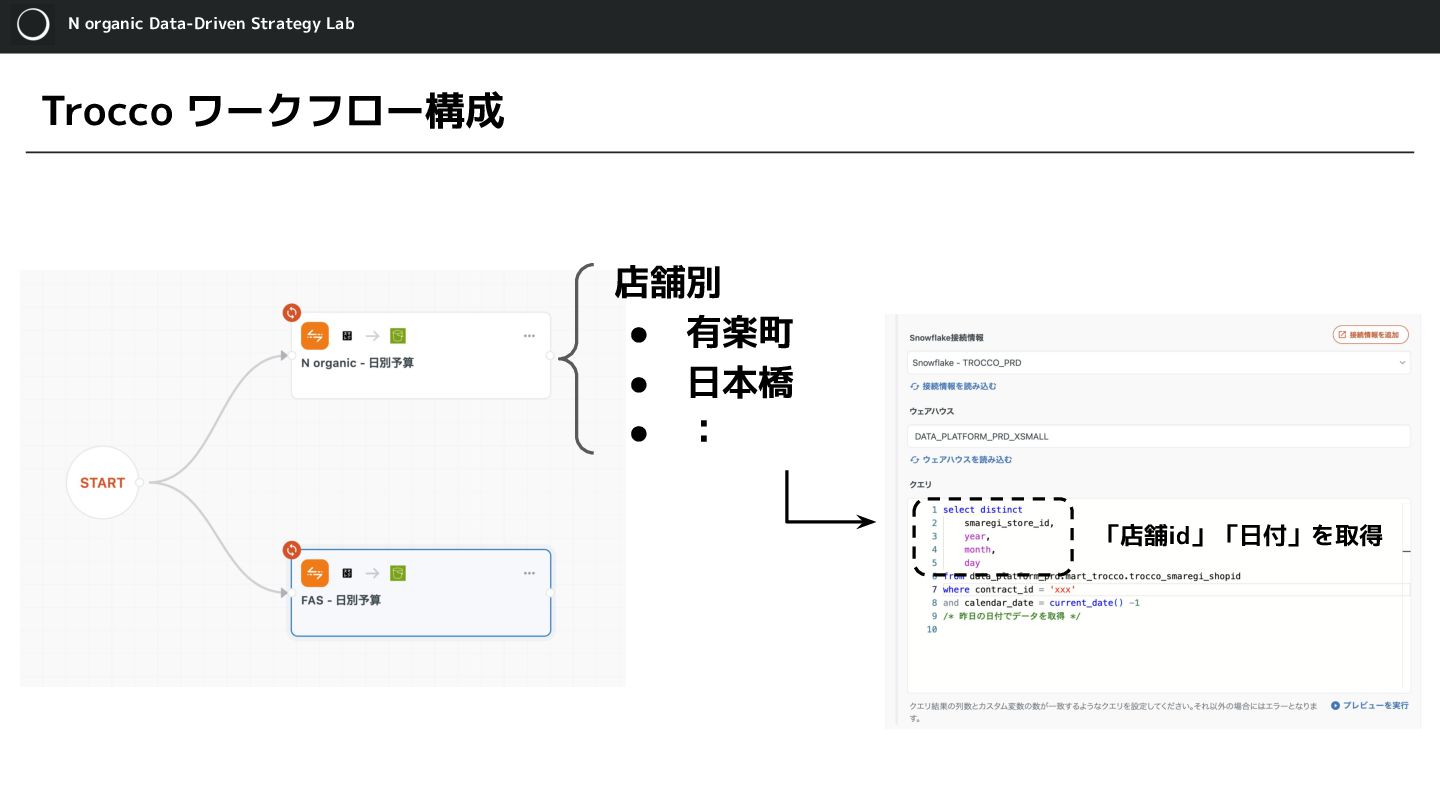Click the loop icon above FAS node
1440x810 pixels.
[x=292, y=549]
